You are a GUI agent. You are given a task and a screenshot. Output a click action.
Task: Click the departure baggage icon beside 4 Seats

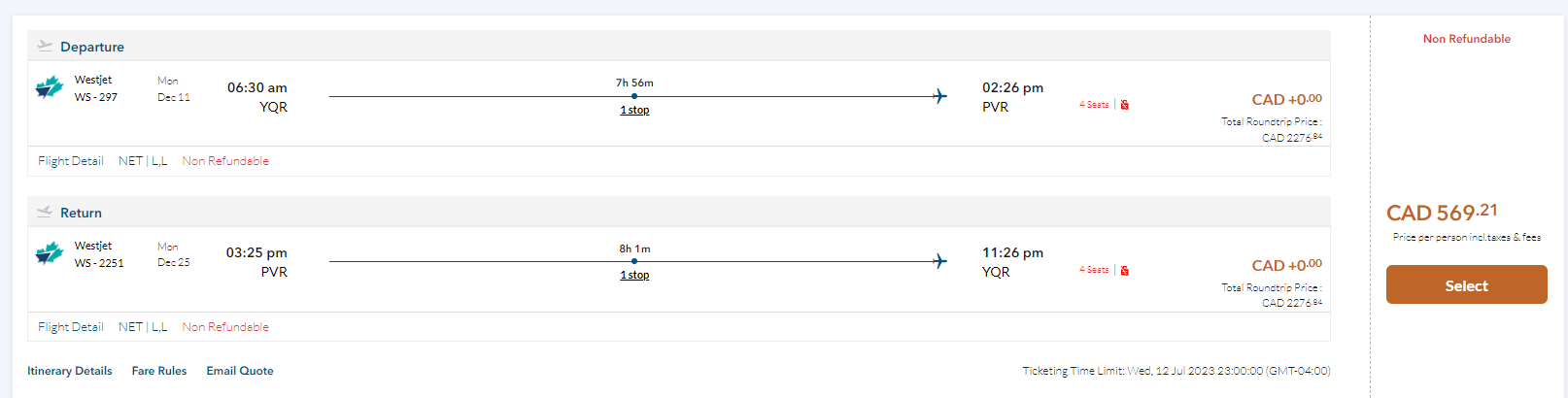[1125, 105]
